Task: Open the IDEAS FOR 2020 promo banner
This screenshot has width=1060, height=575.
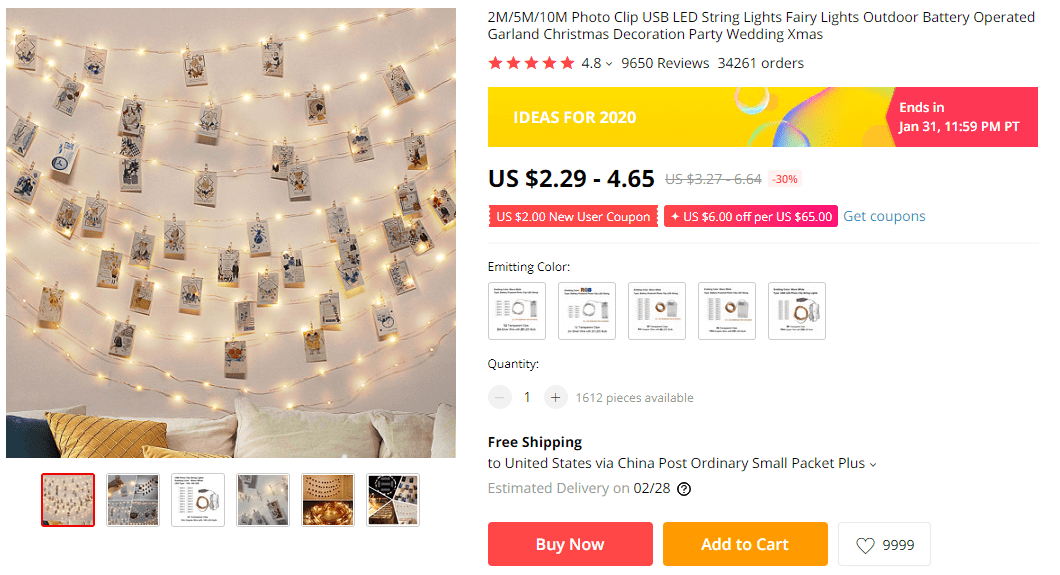Action: click(687, 117)
